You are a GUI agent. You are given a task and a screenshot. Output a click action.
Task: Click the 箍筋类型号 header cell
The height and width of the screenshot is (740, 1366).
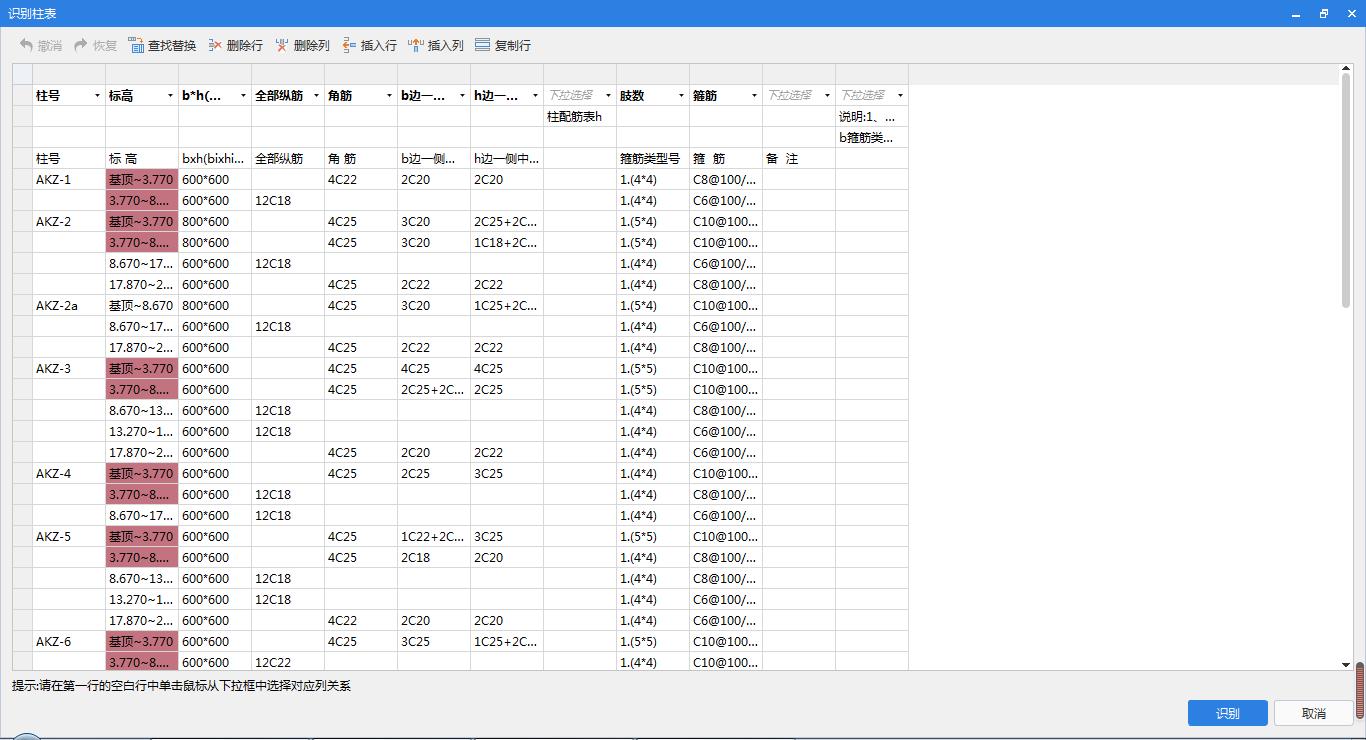tap(653, 159)
